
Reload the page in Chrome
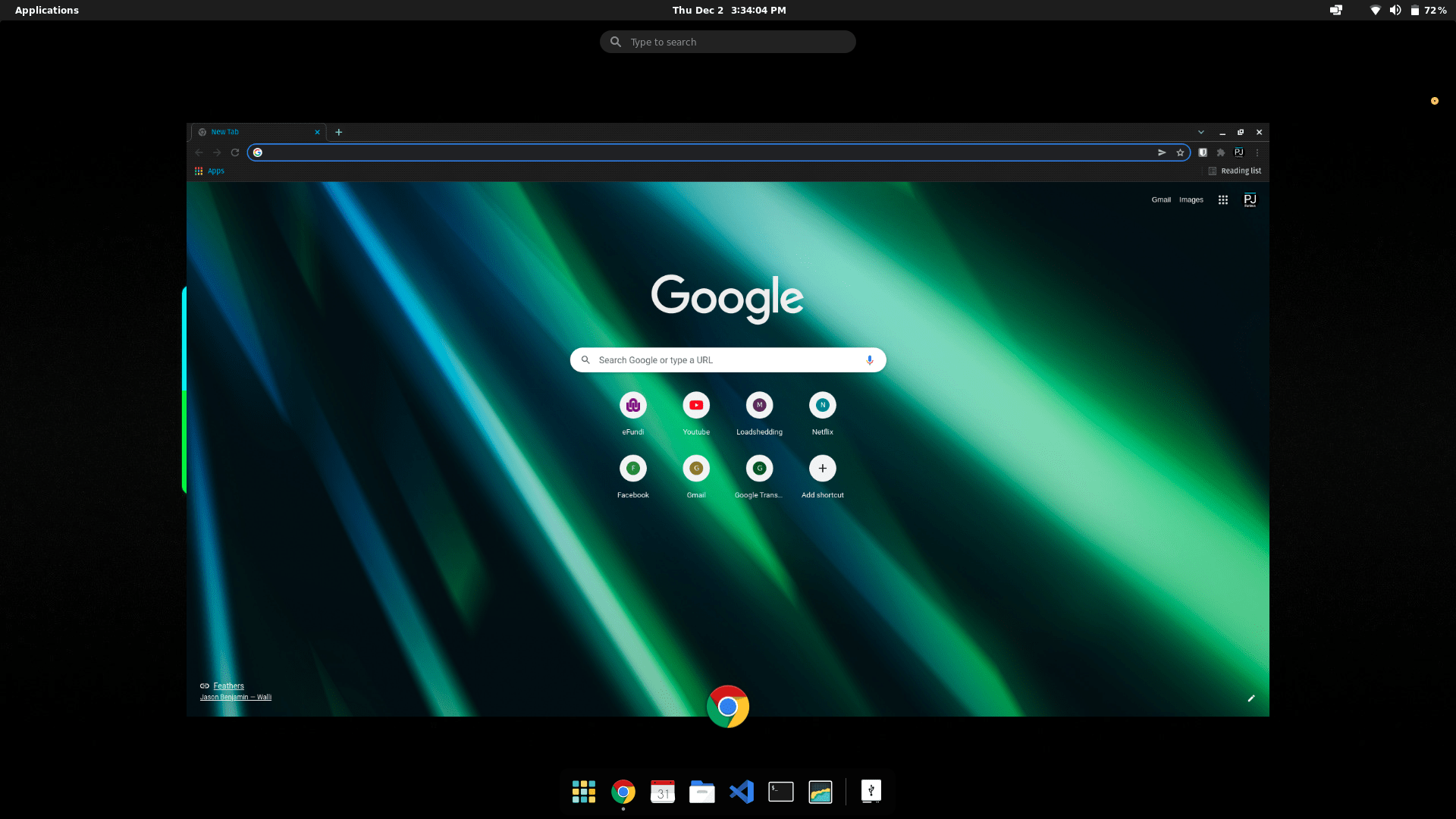tap(235, 152)
